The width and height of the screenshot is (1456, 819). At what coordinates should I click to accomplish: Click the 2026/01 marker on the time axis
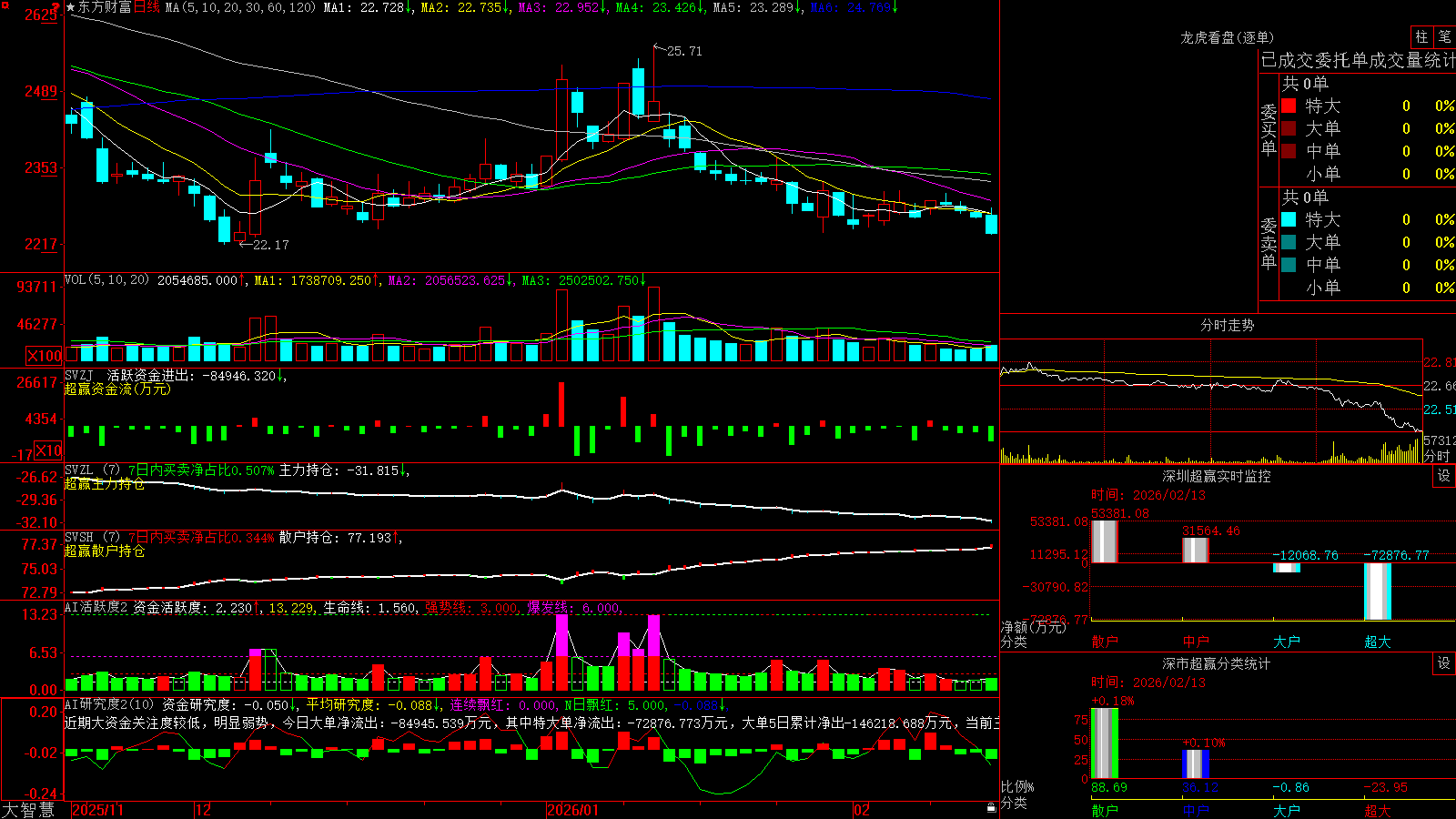coord(573,810)
